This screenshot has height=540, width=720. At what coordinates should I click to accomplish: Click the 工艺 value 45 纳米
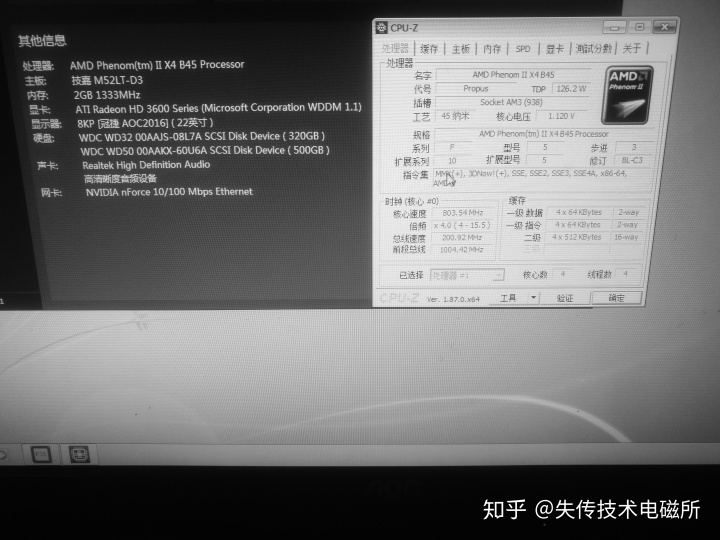(x=455, y=116)
